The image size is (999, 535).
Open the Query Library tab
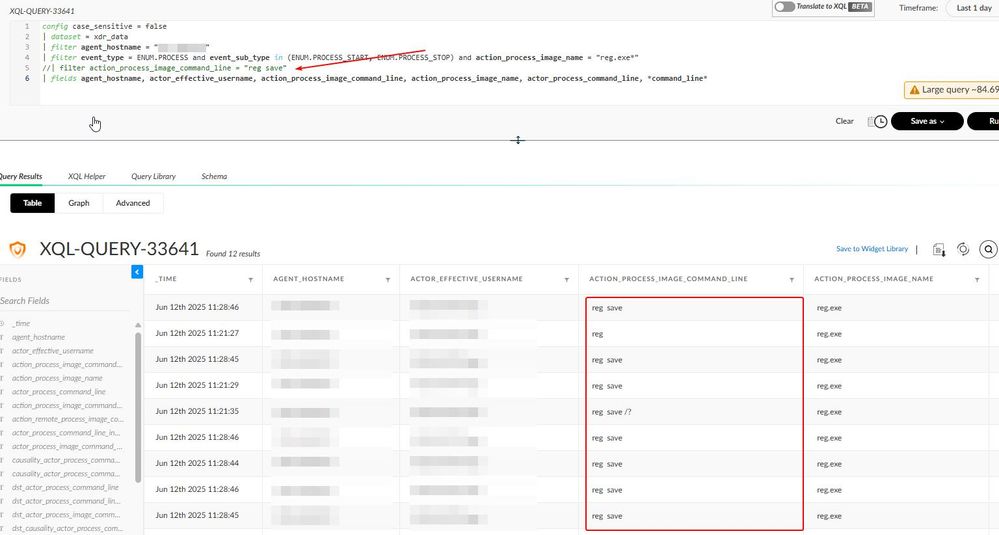[153, 176]
